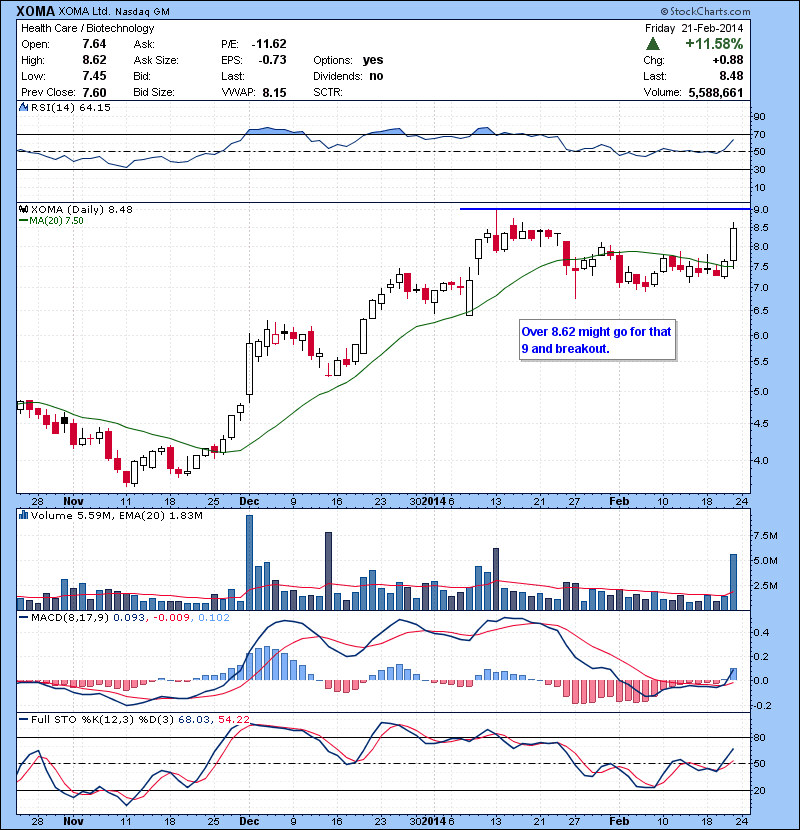Click the 9.0 price axis label
The width and height of the screenshot is (800, 830).
click(761, 210)
